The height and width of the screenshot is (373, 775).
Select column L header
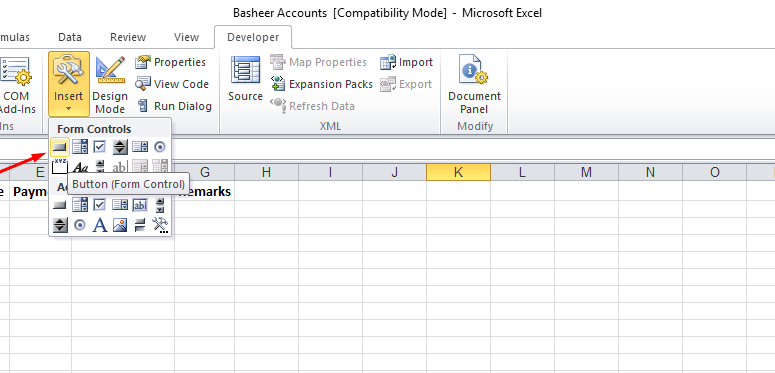[522, 172]
